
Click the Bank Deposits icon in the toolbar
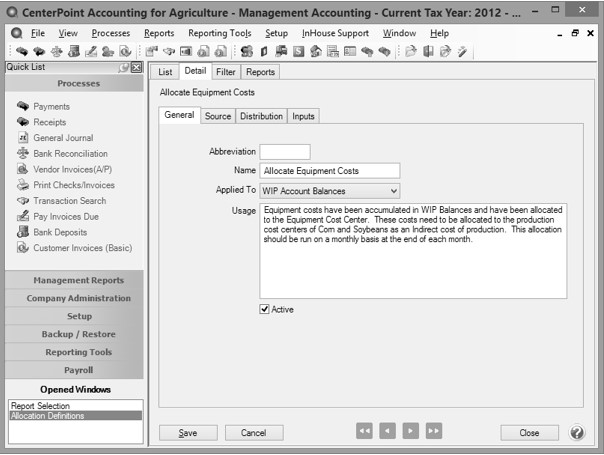pos(74,51)
